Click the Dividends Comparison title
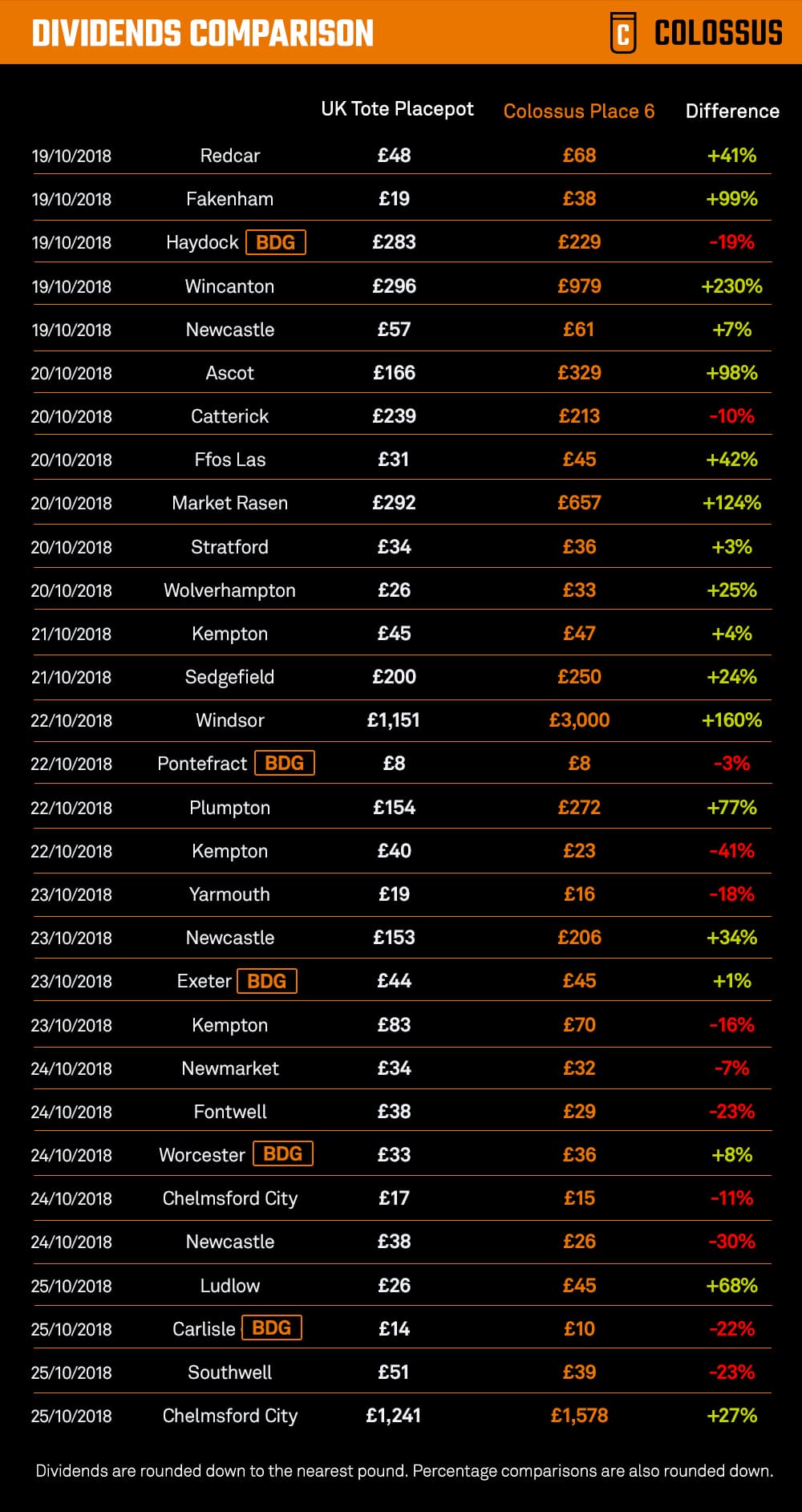 [203, 33]
